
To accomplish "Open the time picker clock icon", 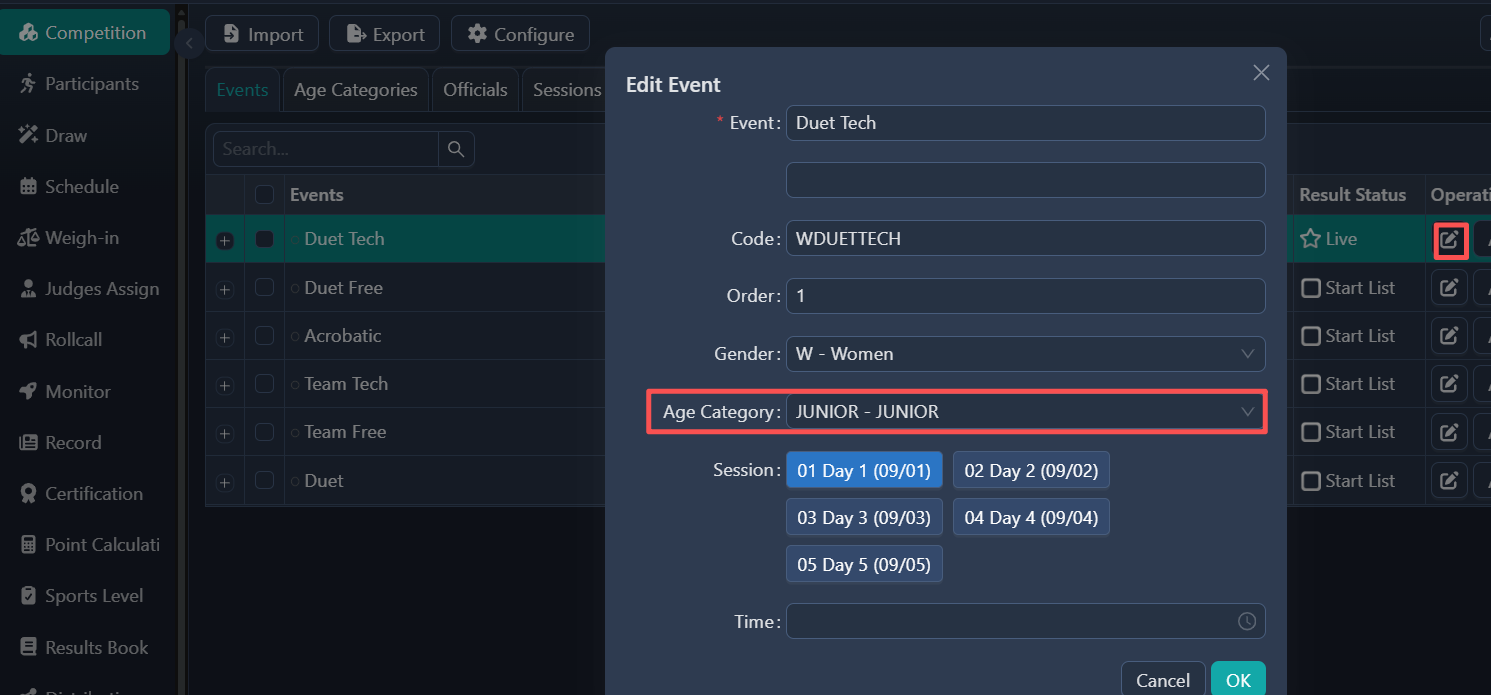I will coord(1247,621).
